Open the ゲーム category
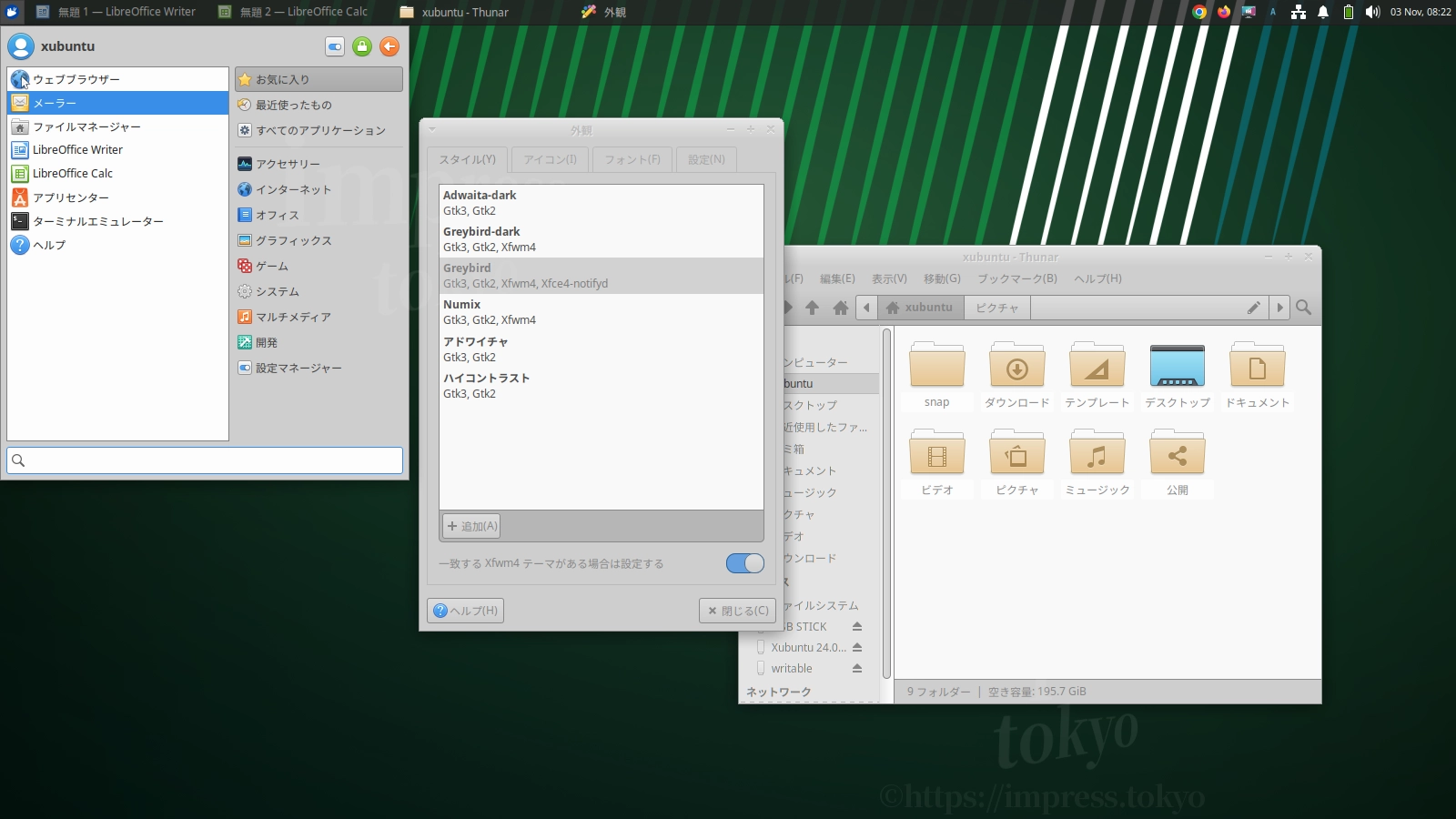Viewport: 1456px width, 819px height. [x=318, y=266]
